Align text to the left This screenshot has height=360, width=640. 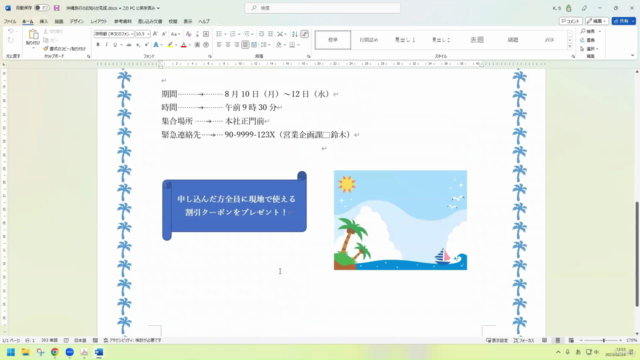point(219,45)
